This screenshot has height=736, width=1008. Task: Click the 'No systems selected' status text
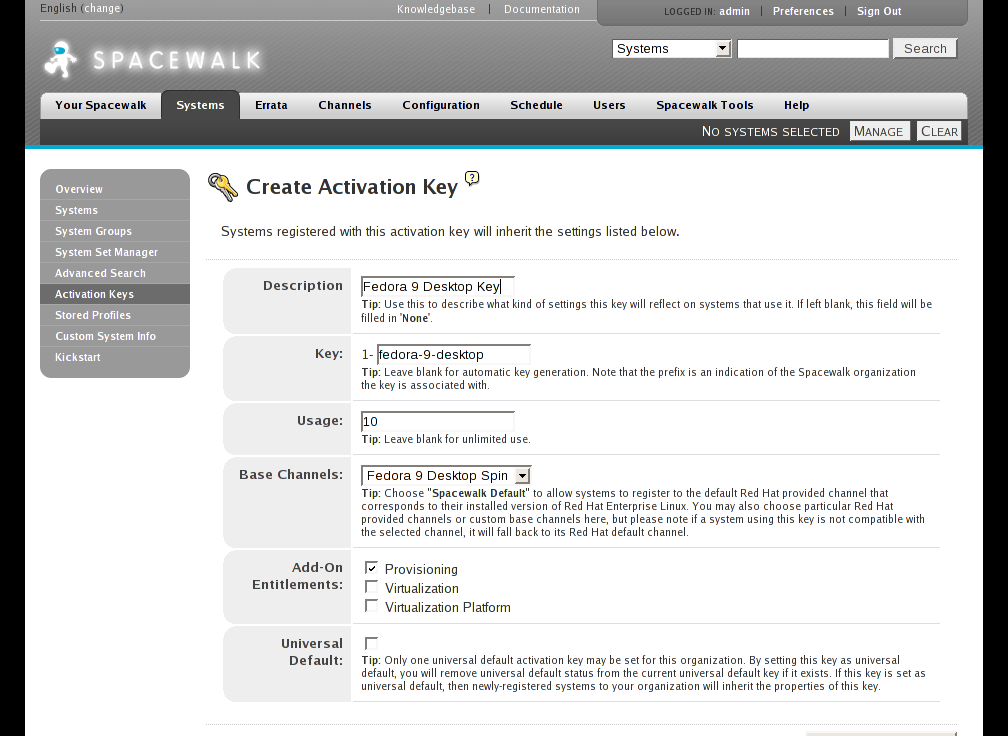pos(770,132)
